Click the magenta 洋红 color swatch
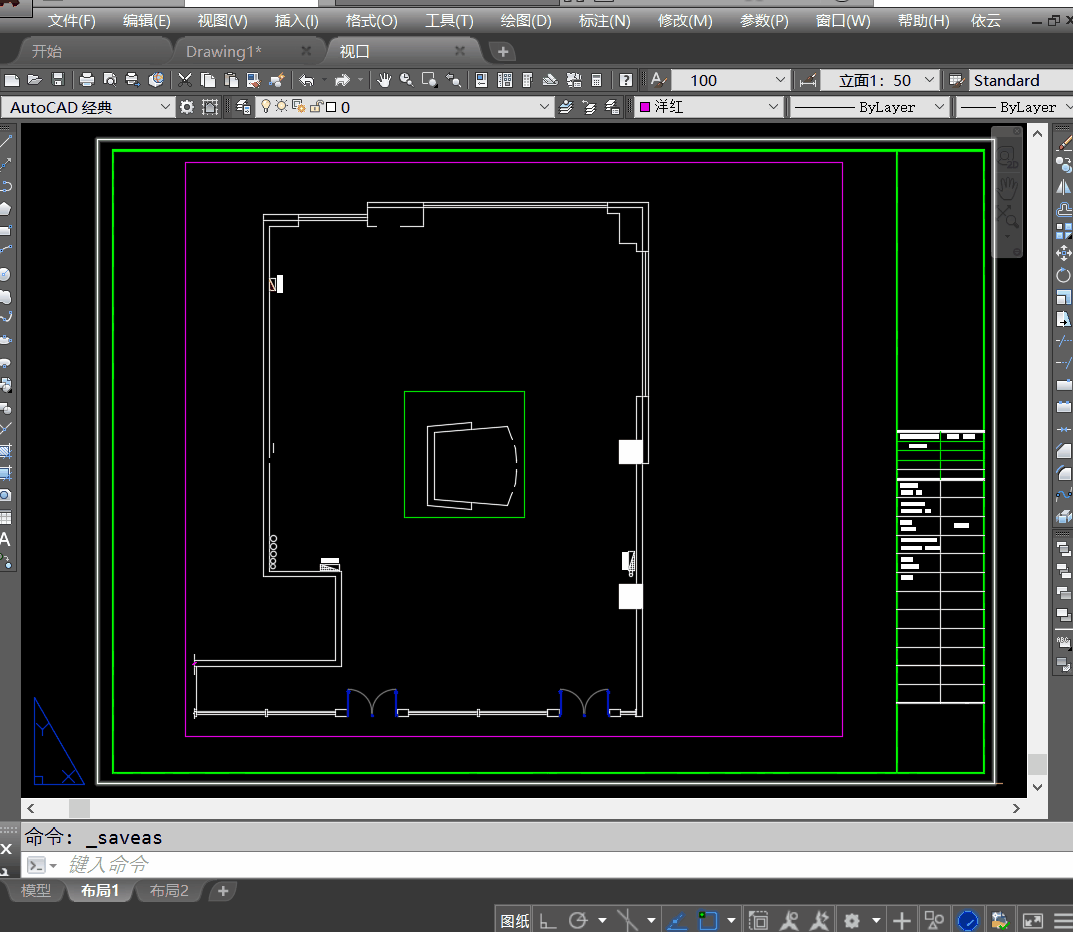The width and height of the screenshot is (1073, 932). point(645,107)
